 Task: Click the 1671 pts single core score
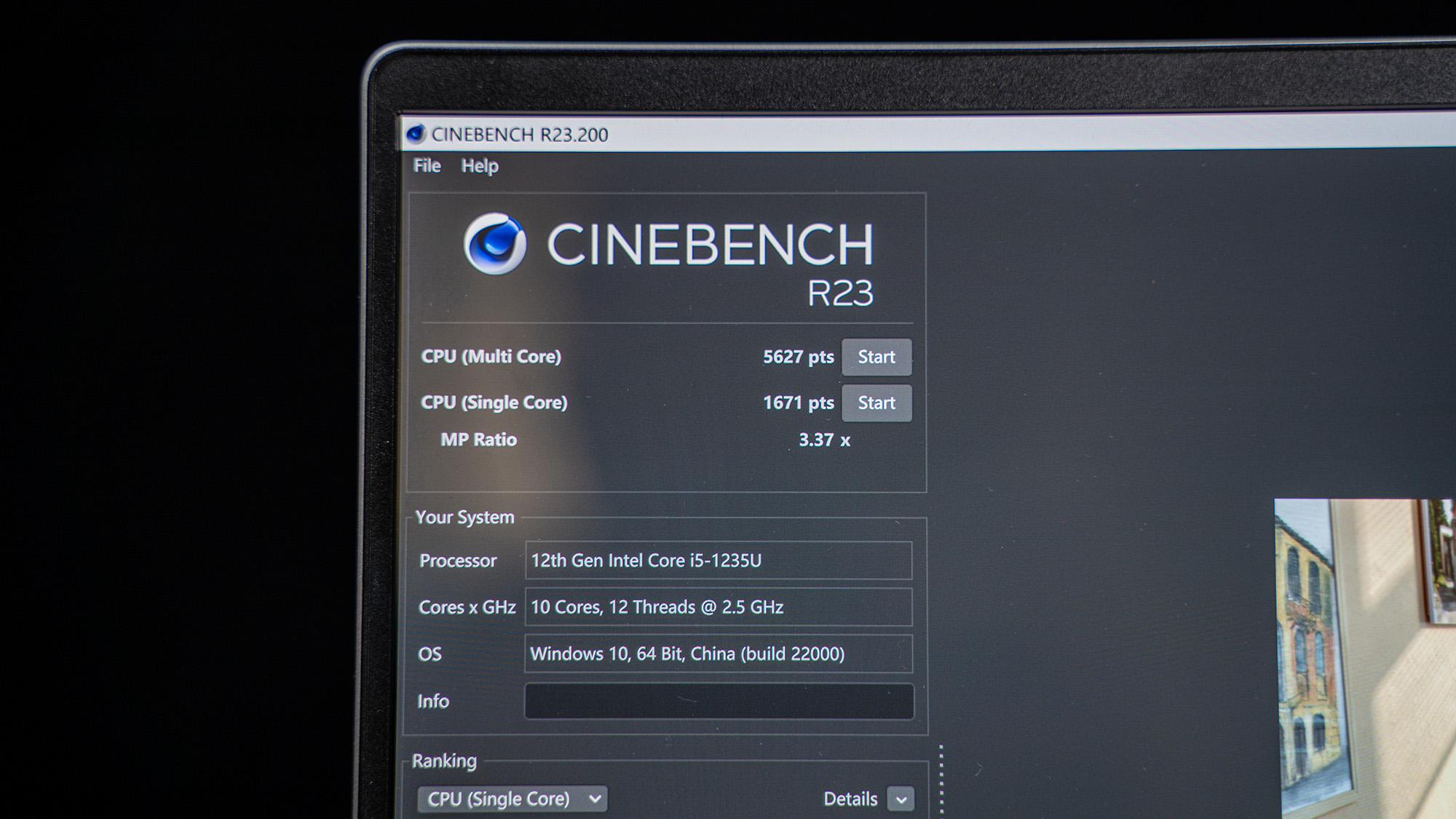(x=798, y=403)
